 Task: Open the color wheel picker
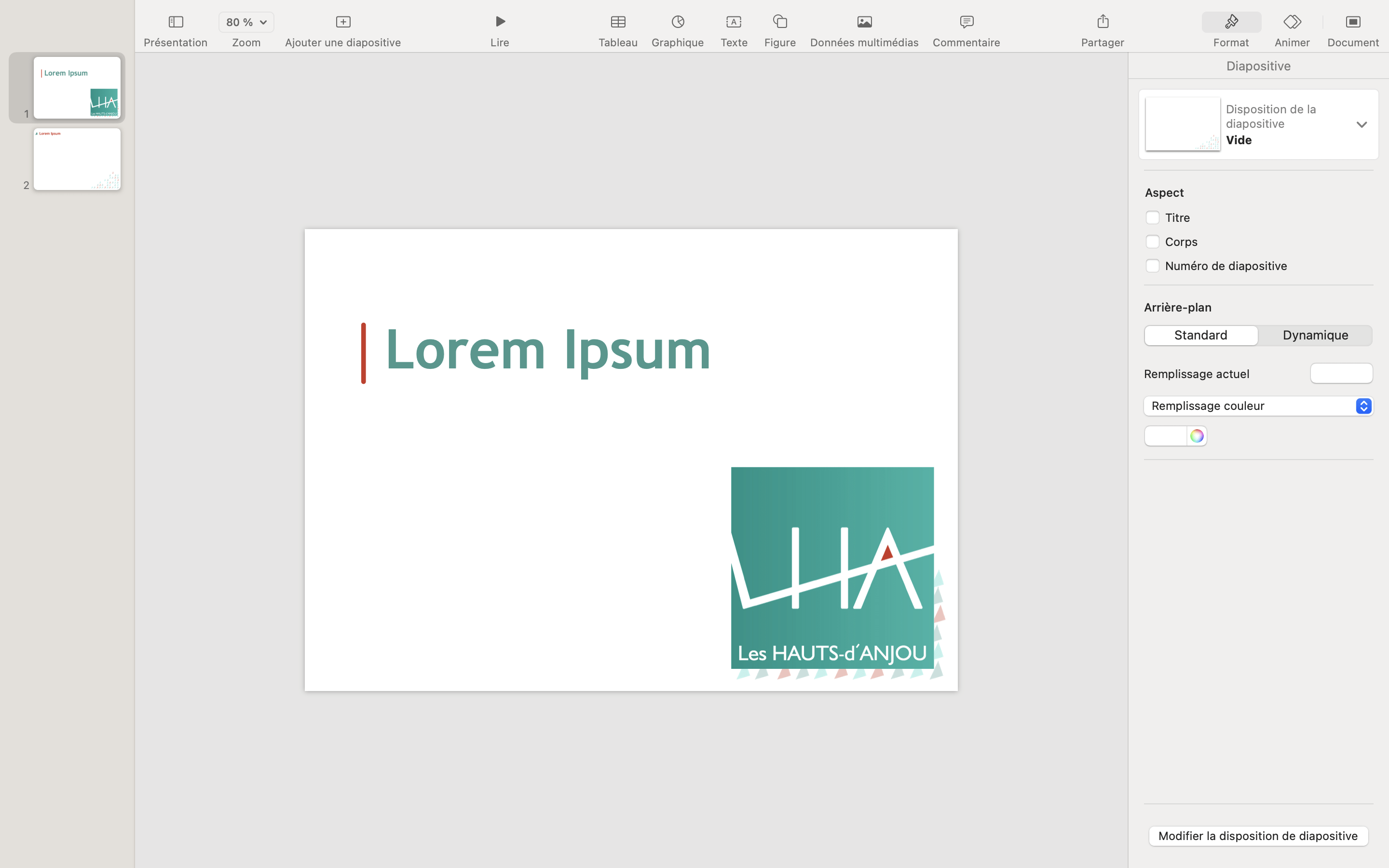(x=1196, y=436)
